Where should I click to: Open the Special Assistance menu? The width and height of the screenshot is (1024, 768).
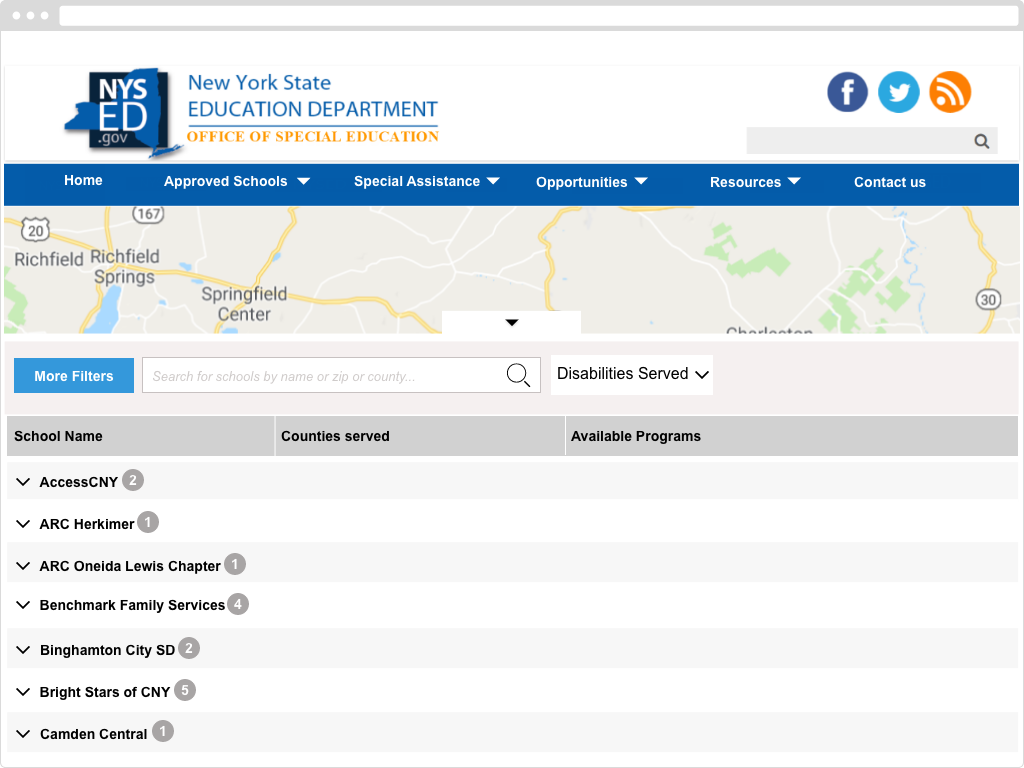pos(426,181)
